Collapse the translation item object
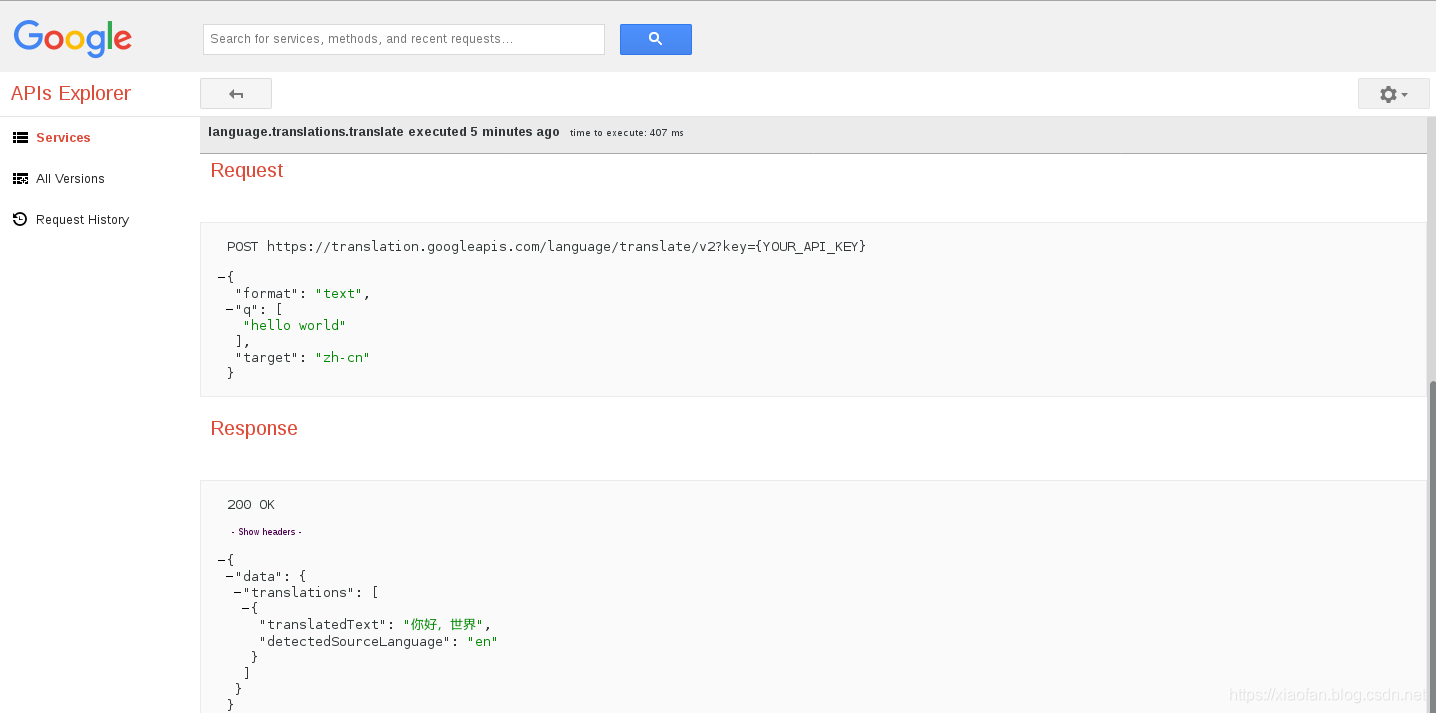 (246, 608)
